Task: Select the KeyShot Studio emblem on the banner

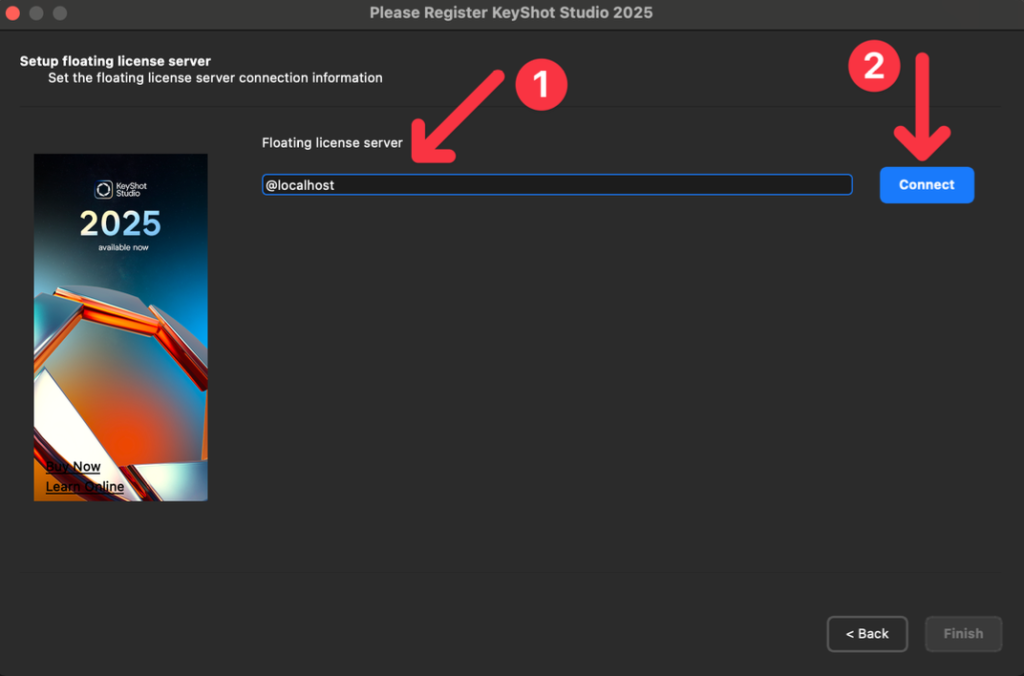Action: click(x=104, y=187)
